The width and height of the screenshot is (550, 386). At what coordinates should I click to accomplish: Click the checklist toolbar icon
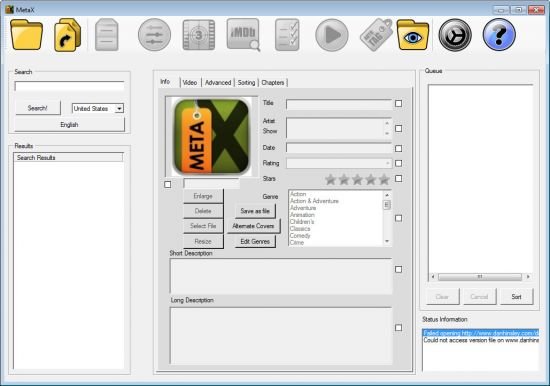coord(287,35)
